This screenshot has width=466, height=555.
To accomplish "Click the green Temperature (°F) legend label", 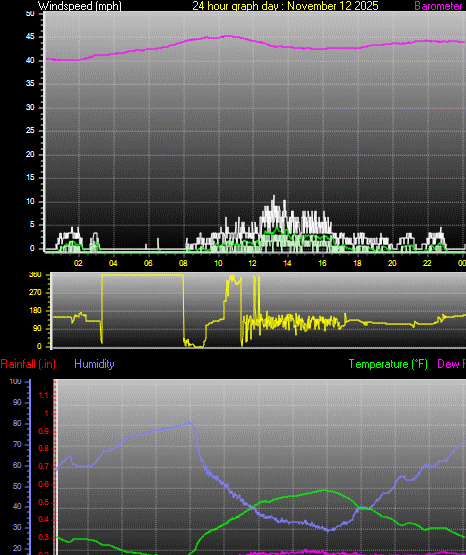I will [388, 364].
